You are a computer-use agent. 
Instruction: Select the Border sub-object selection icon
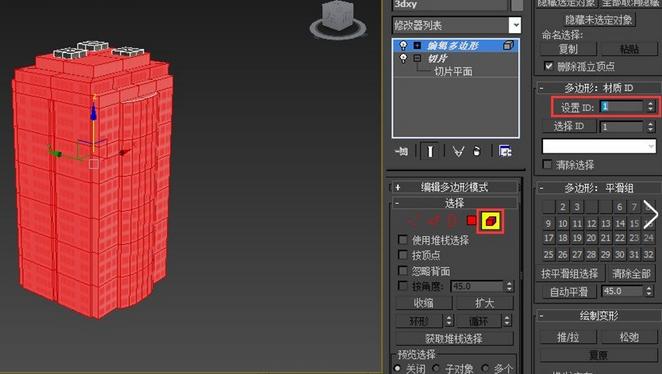452,220
